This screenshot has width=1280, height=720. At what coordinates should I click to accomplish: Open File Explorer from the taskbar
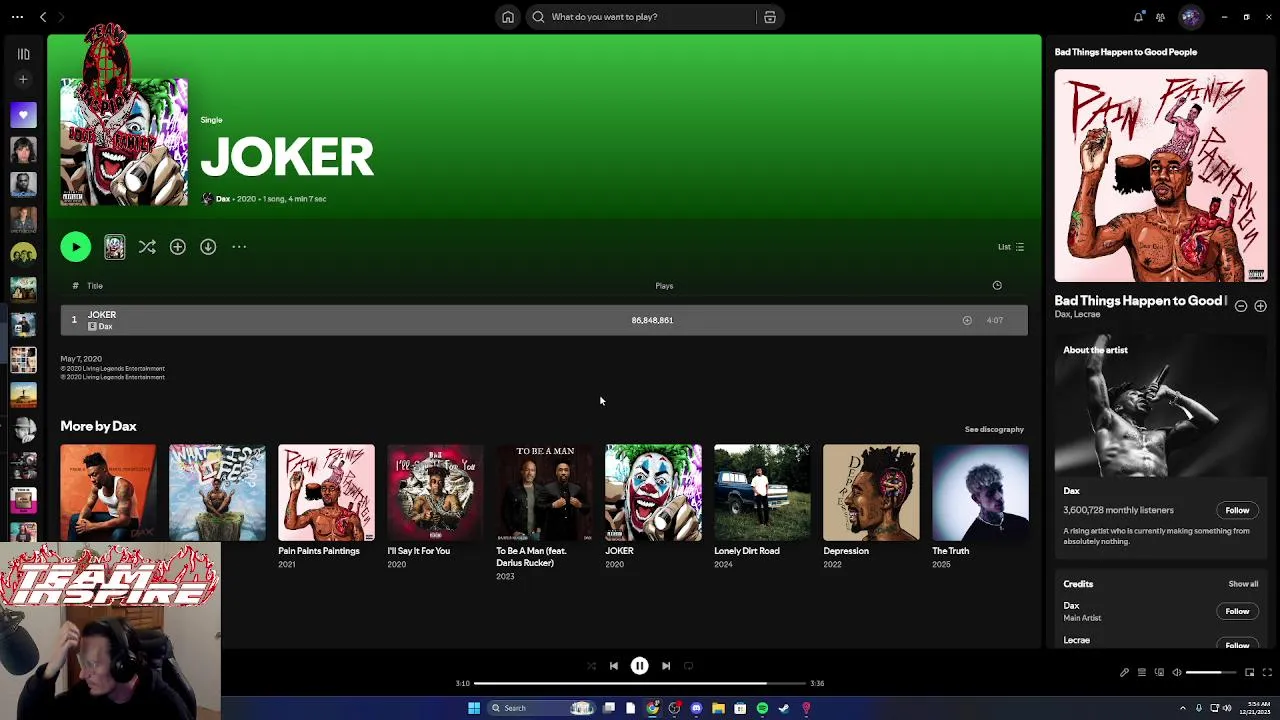(x=718, y=708)
